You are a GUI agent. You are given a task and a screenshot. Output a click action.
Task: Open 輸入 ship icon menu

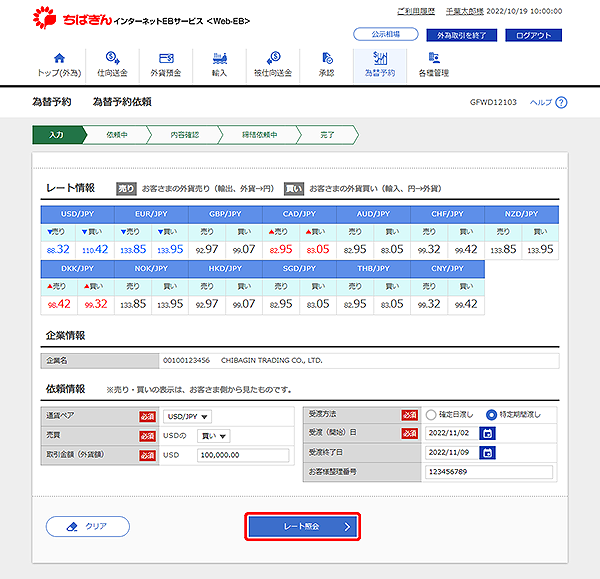[x=220, y=58]
